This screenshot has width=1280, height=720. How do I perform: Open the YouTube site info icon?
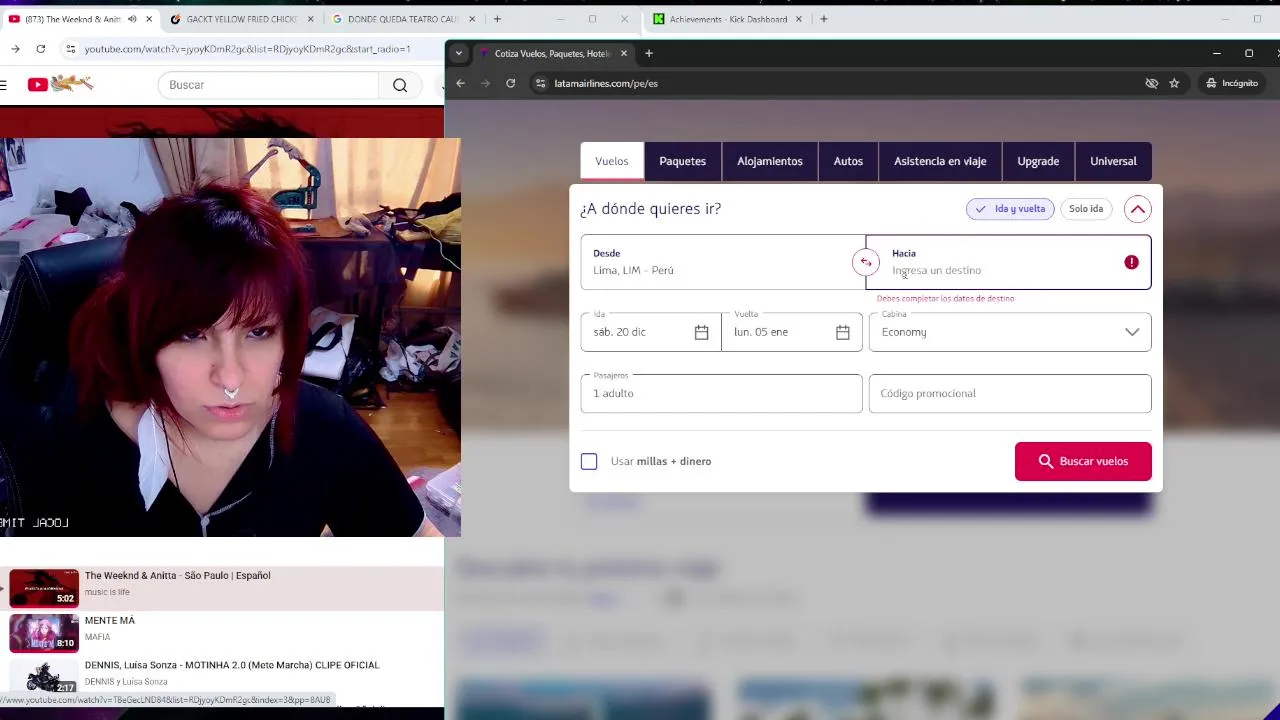click(x=70, y=48)
